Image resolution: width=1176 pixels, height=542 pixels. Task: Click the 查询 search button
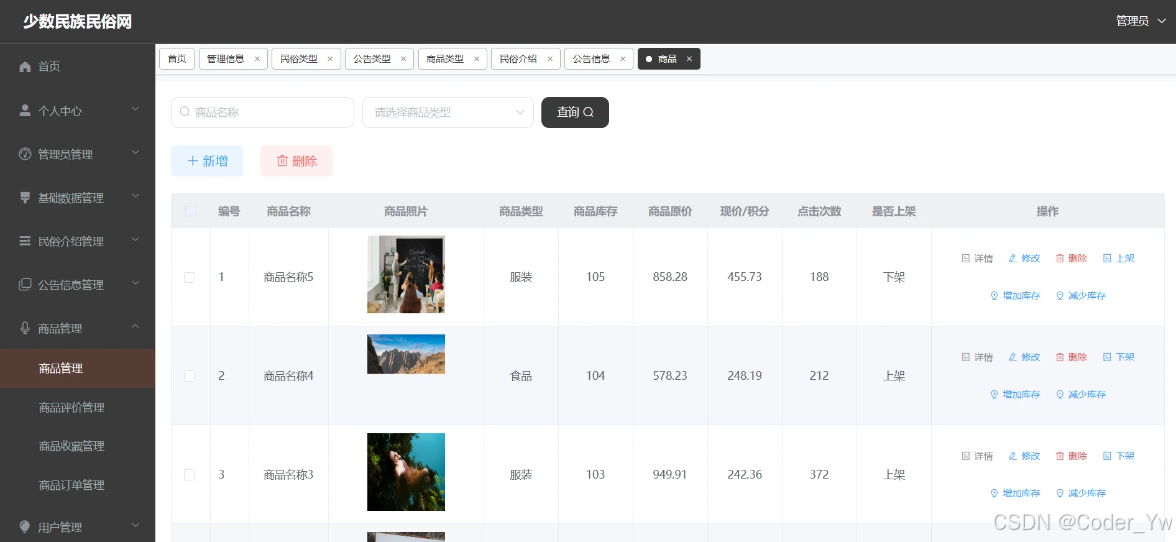[575, 112]
